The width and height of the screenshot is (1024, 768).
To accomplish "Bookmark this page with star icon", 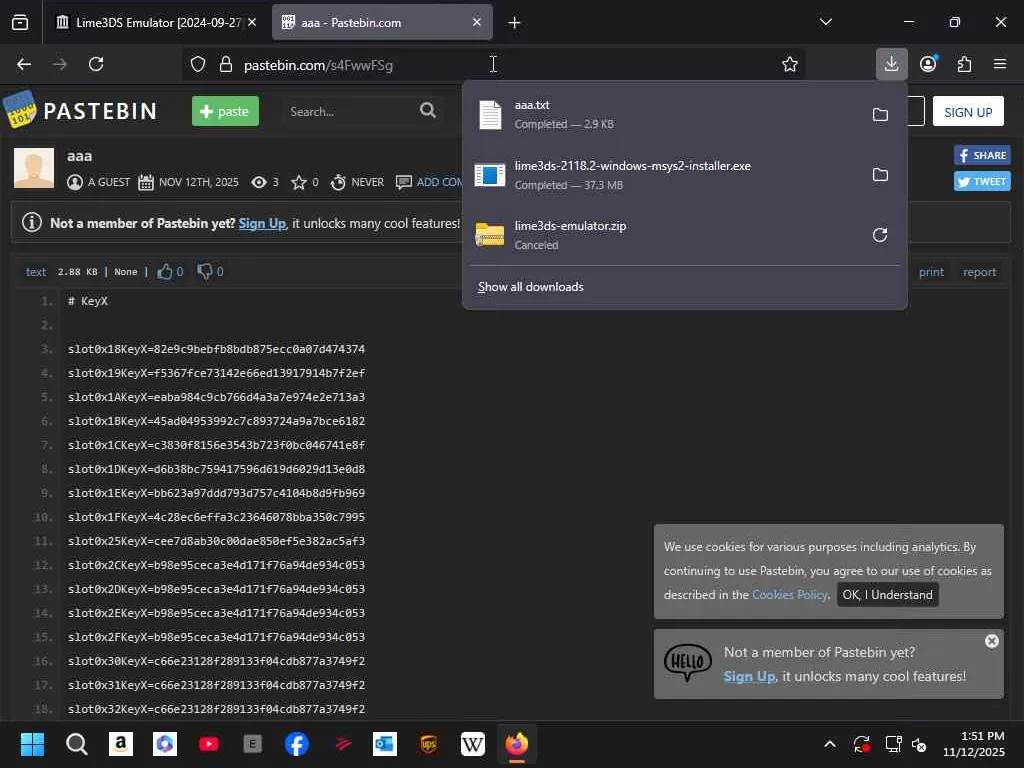I will click(790, 64).
